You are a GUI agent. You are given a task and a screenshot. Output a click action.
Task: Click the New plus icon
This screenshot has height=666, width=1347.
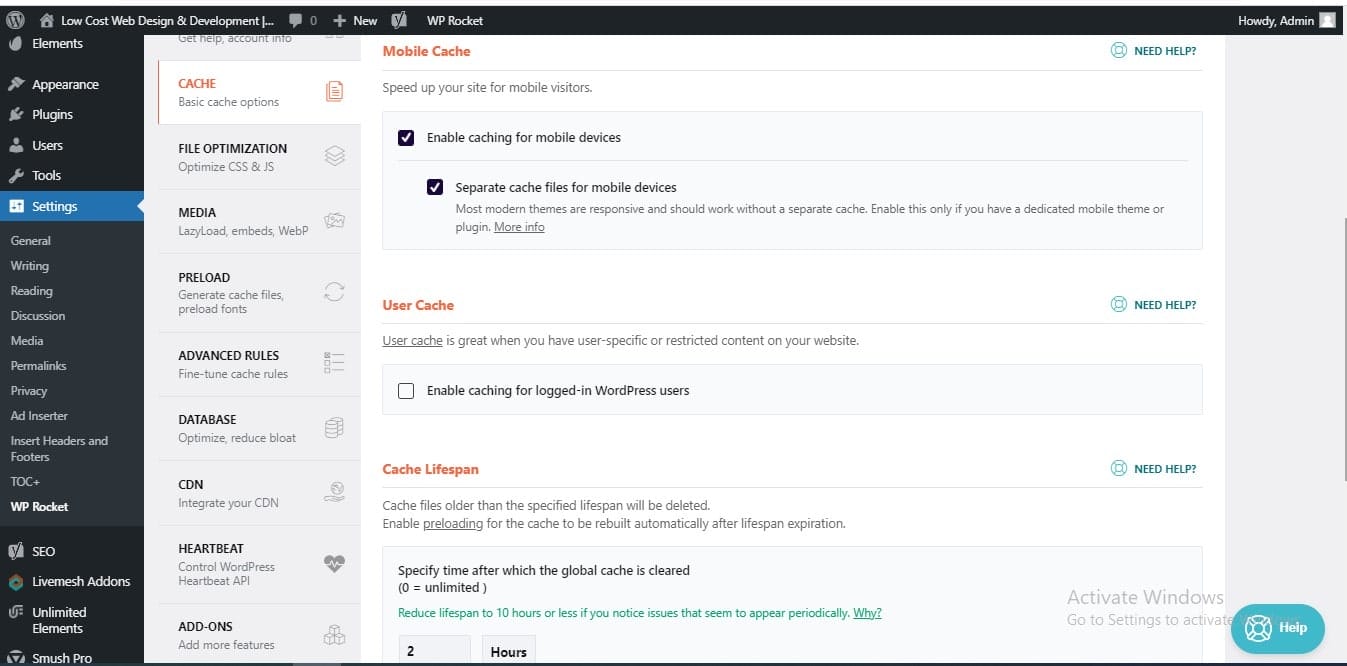340,20
